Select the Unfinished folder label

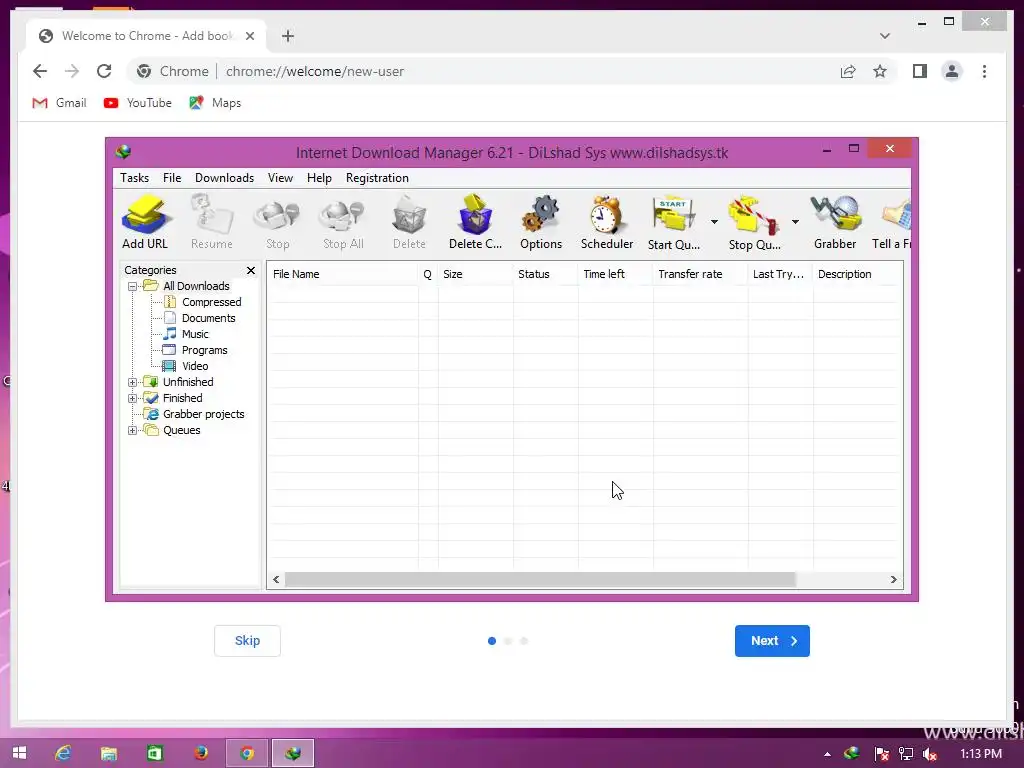pyautogui.click(x=188, y=382)
